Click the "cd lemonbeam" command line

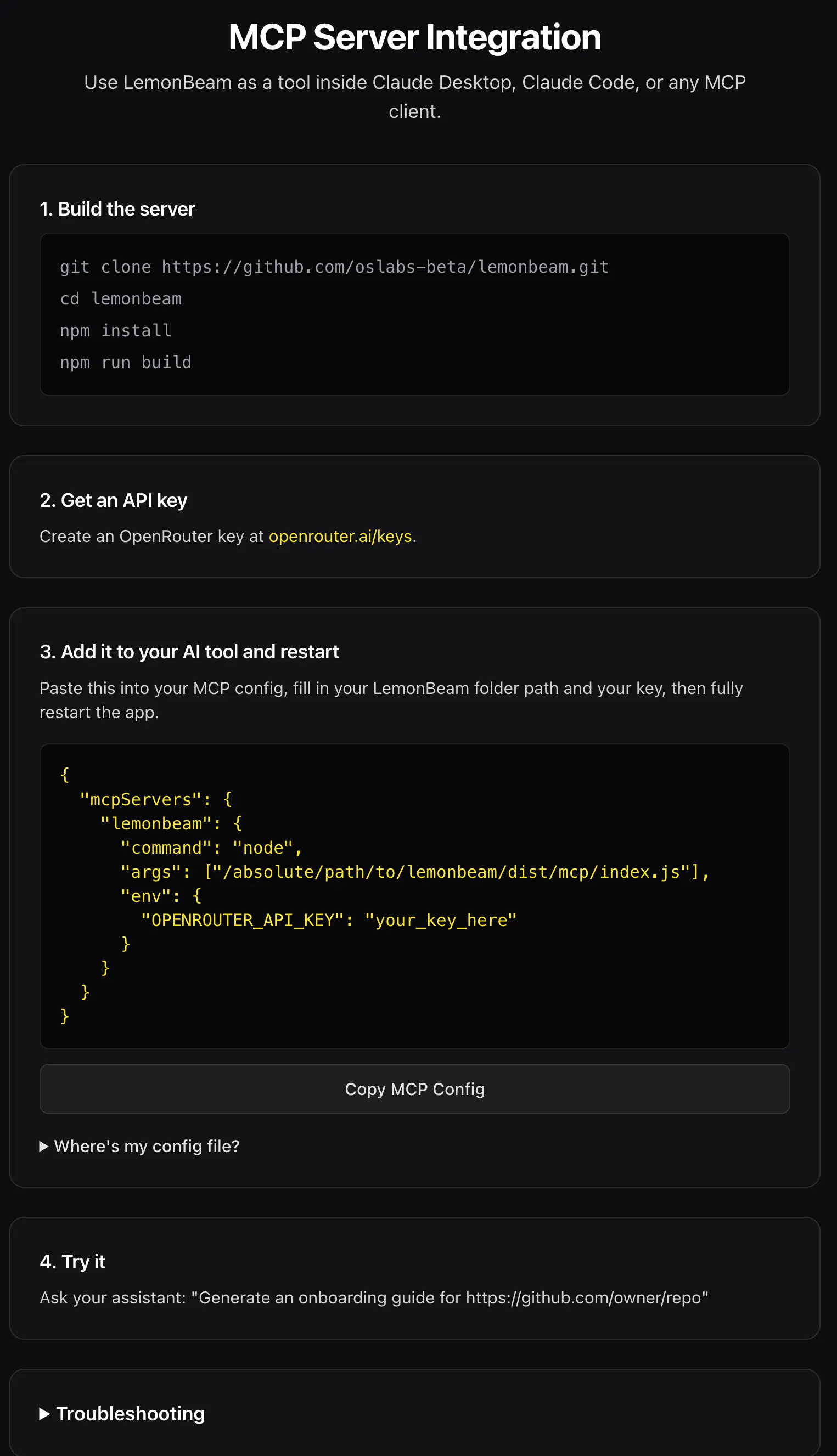click(121, 299)
